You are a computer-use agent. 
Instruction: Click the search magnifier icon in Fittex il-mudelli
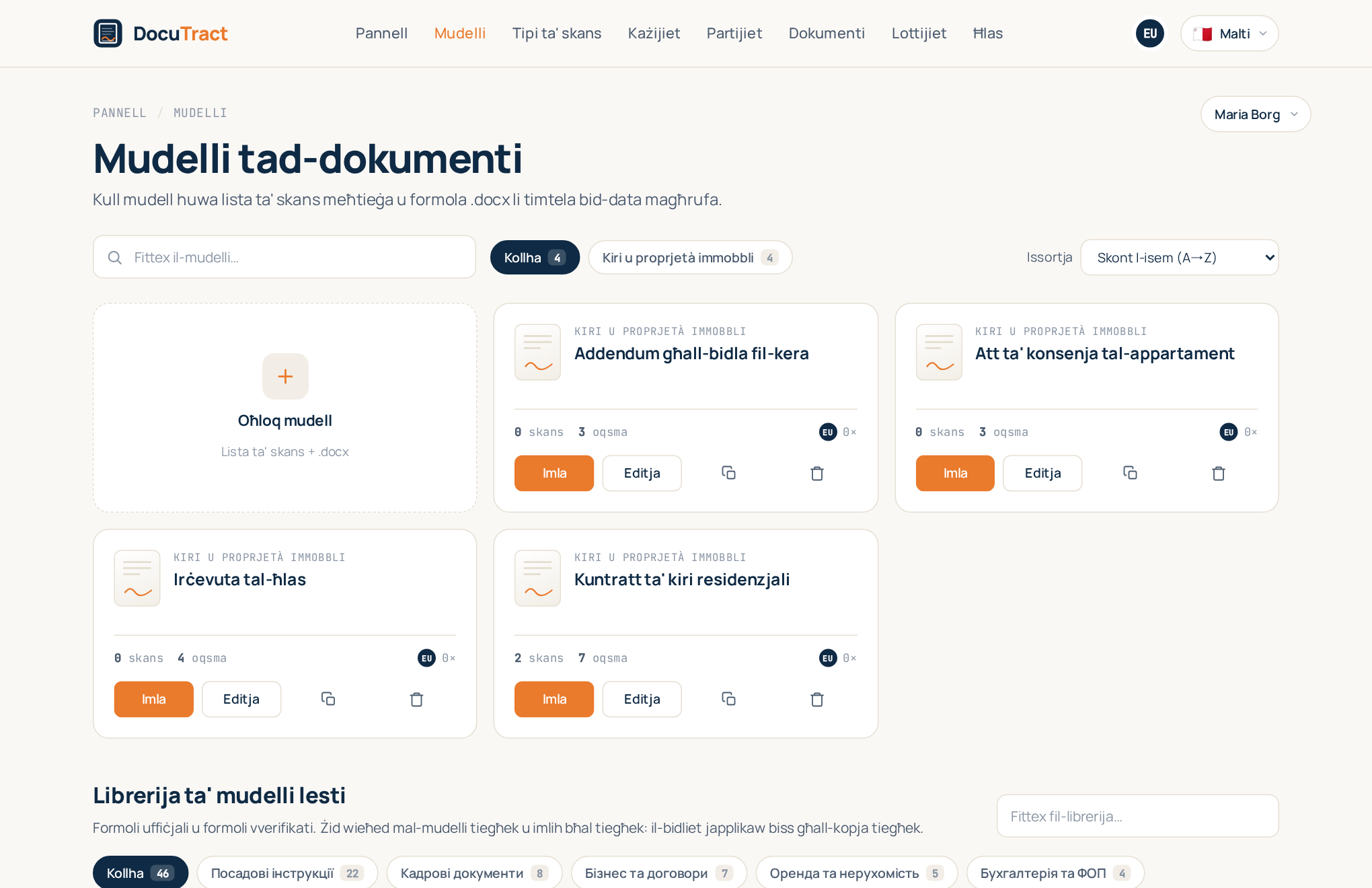coord(115,257)
